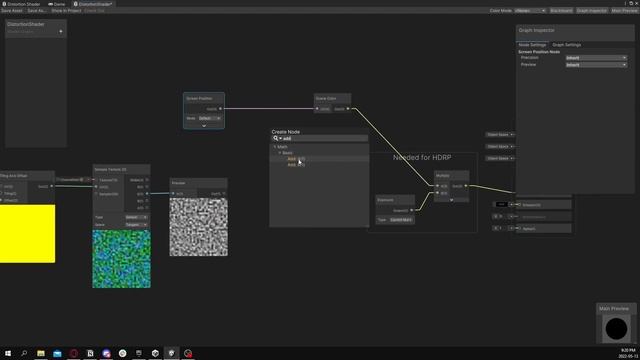Screen dimensions: 640x360
Task: Collapse the Screen Position node preview chevron
Action: 204,126
